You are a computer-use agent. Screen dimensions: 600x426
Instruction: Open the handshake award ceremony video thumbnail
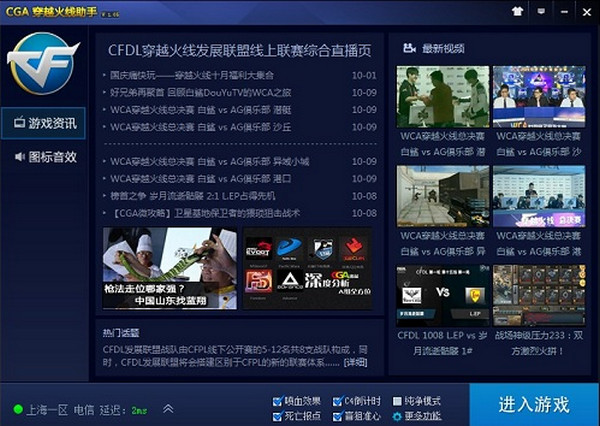point(443,96)
